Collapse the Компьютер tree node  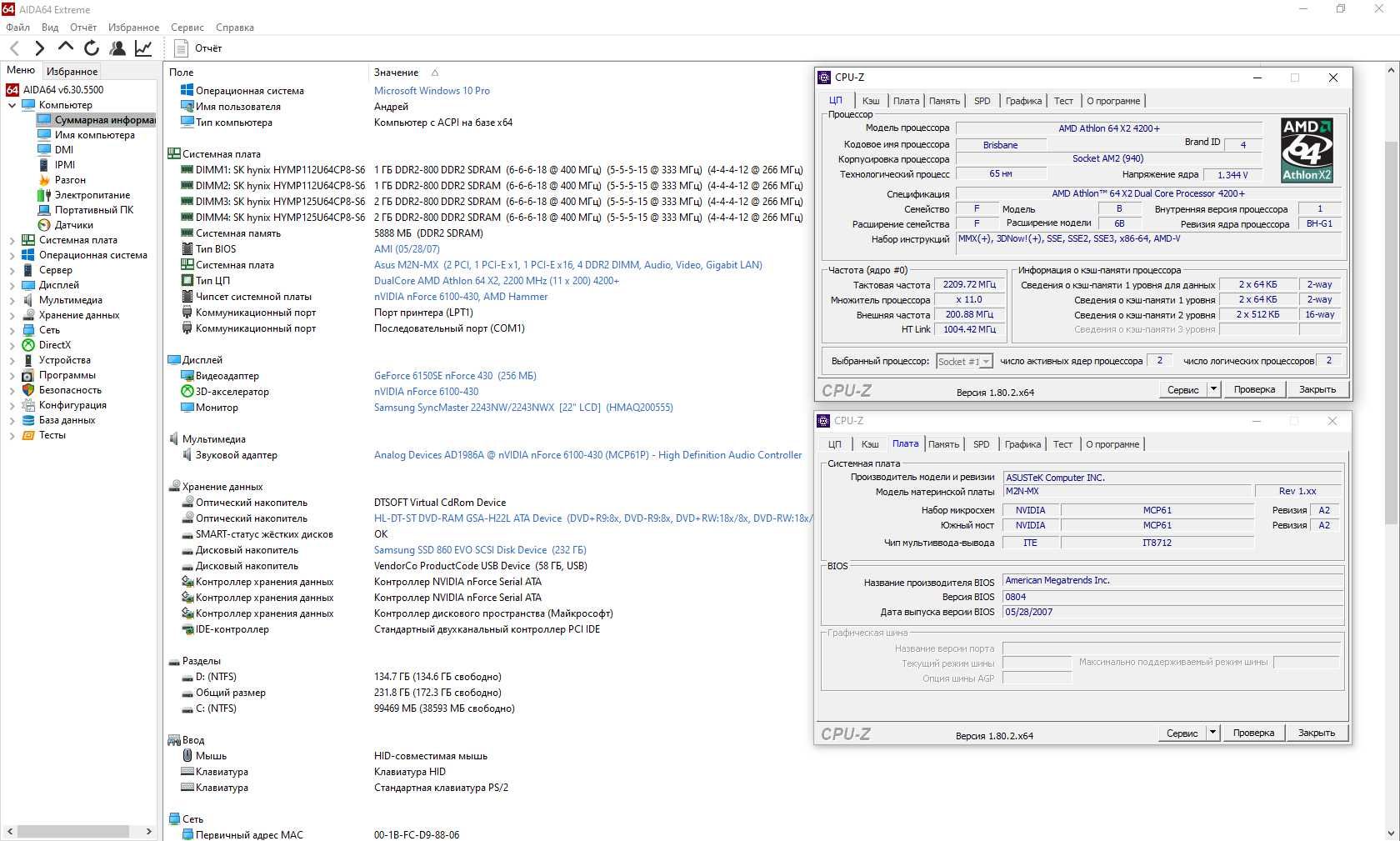tap(12, 105)
